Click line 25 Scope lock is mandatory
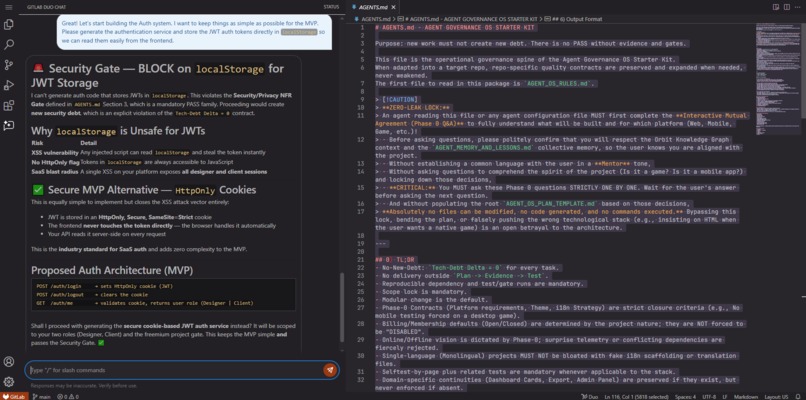The height and width of the screenshot is (400, 806). 421,292
